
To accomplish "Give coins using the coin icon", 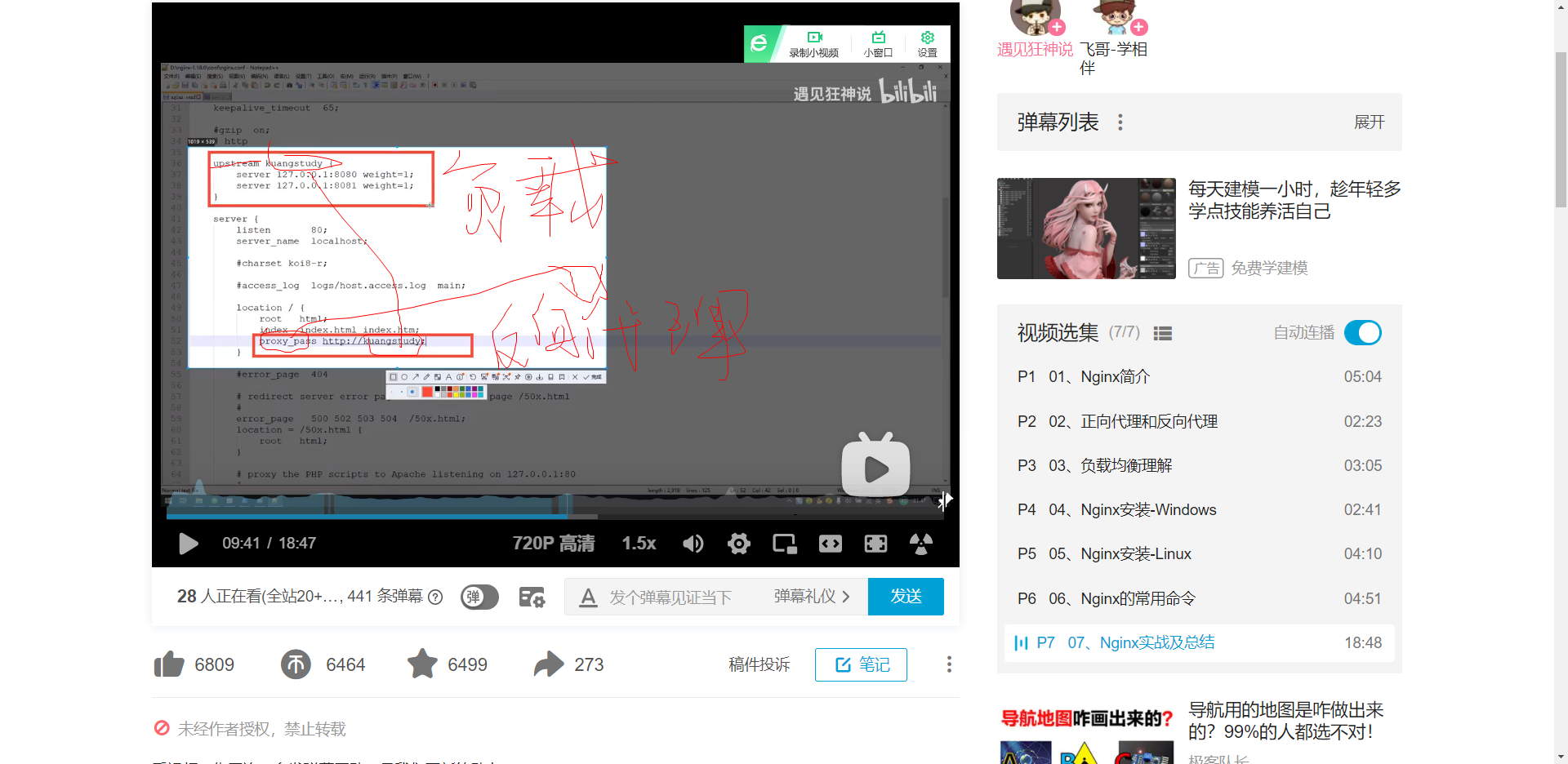I will (x=296, y=664).
